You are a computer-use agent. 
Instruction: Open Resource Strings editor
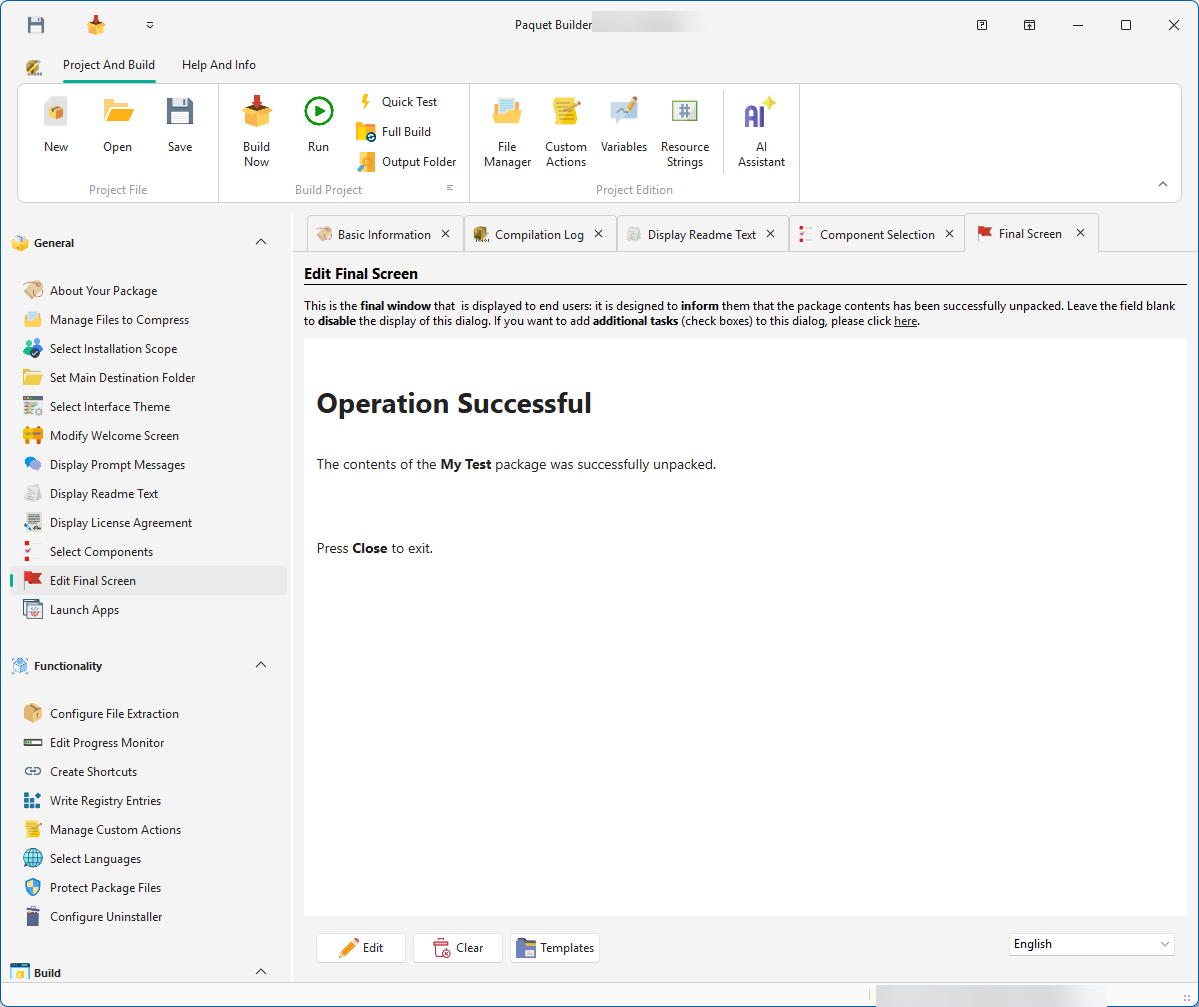pos(685,113)
